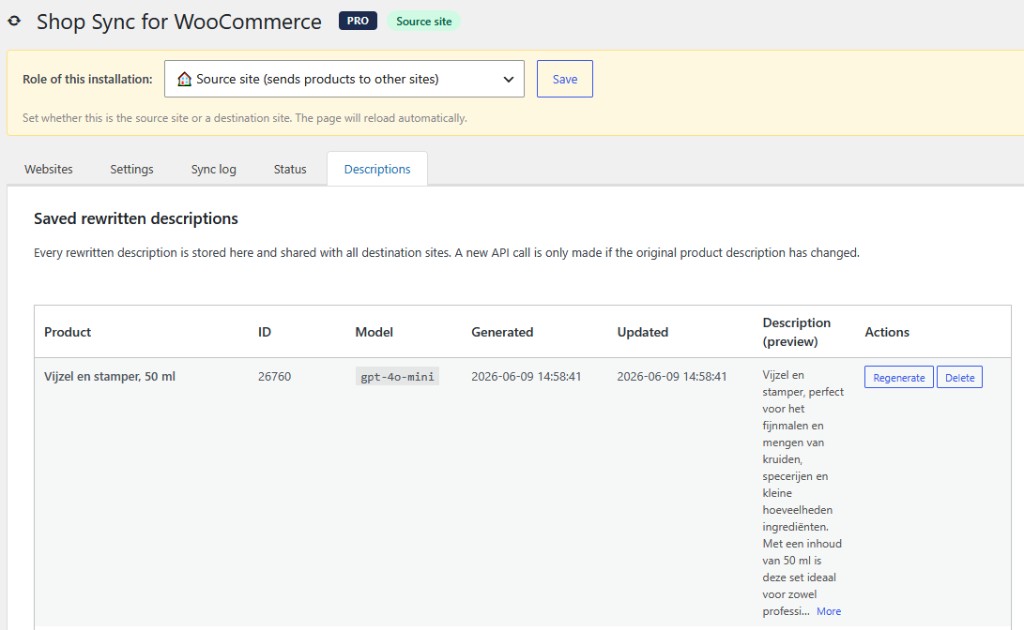Select the Descriptions tab
Image resolution: width=1024 pixels, height=630 pixels.
(377, 169)
